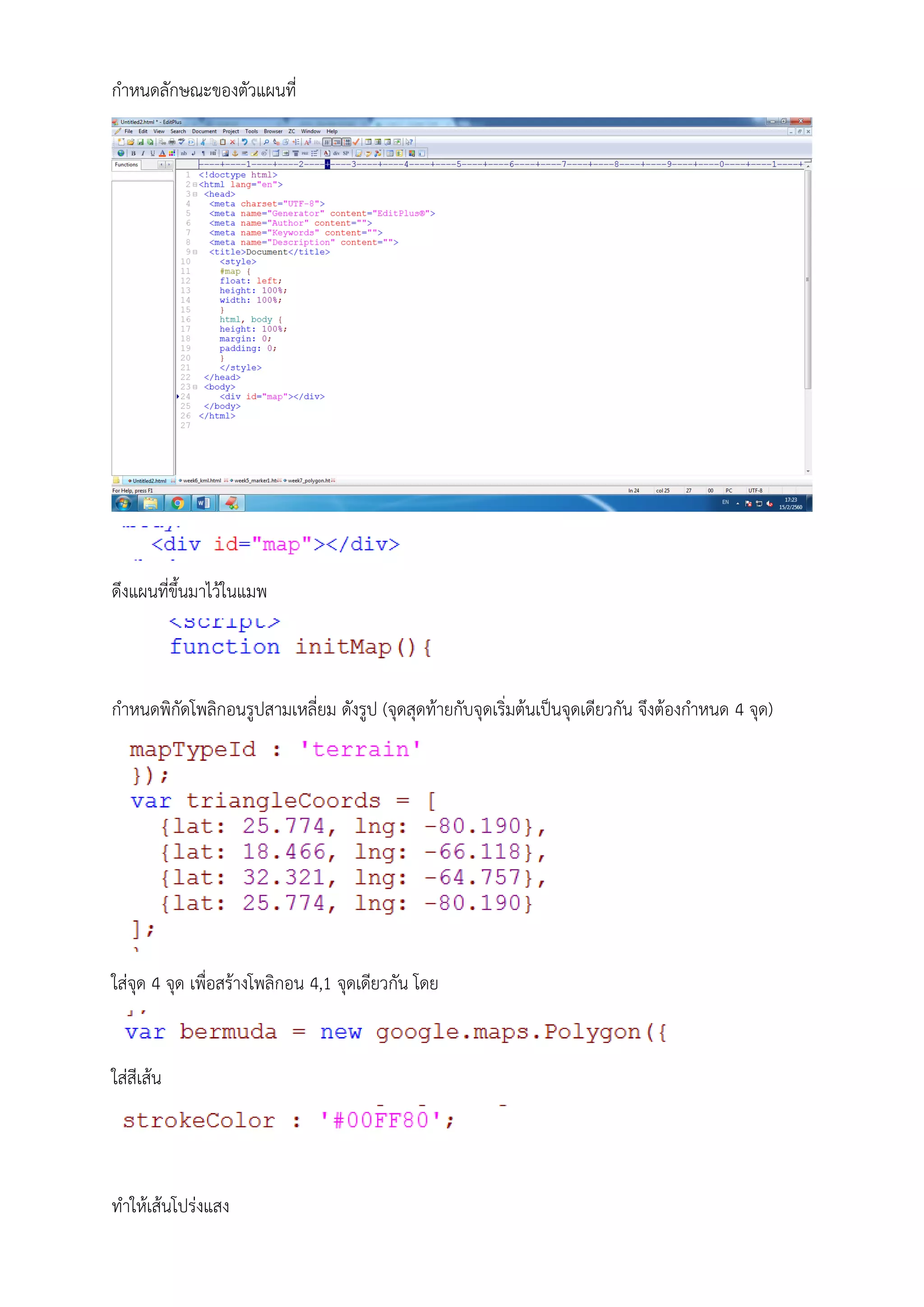Toggle the Auto Indent toolbar button
924x1307 pixels.
pyautogui.click(x=337, y=142)
